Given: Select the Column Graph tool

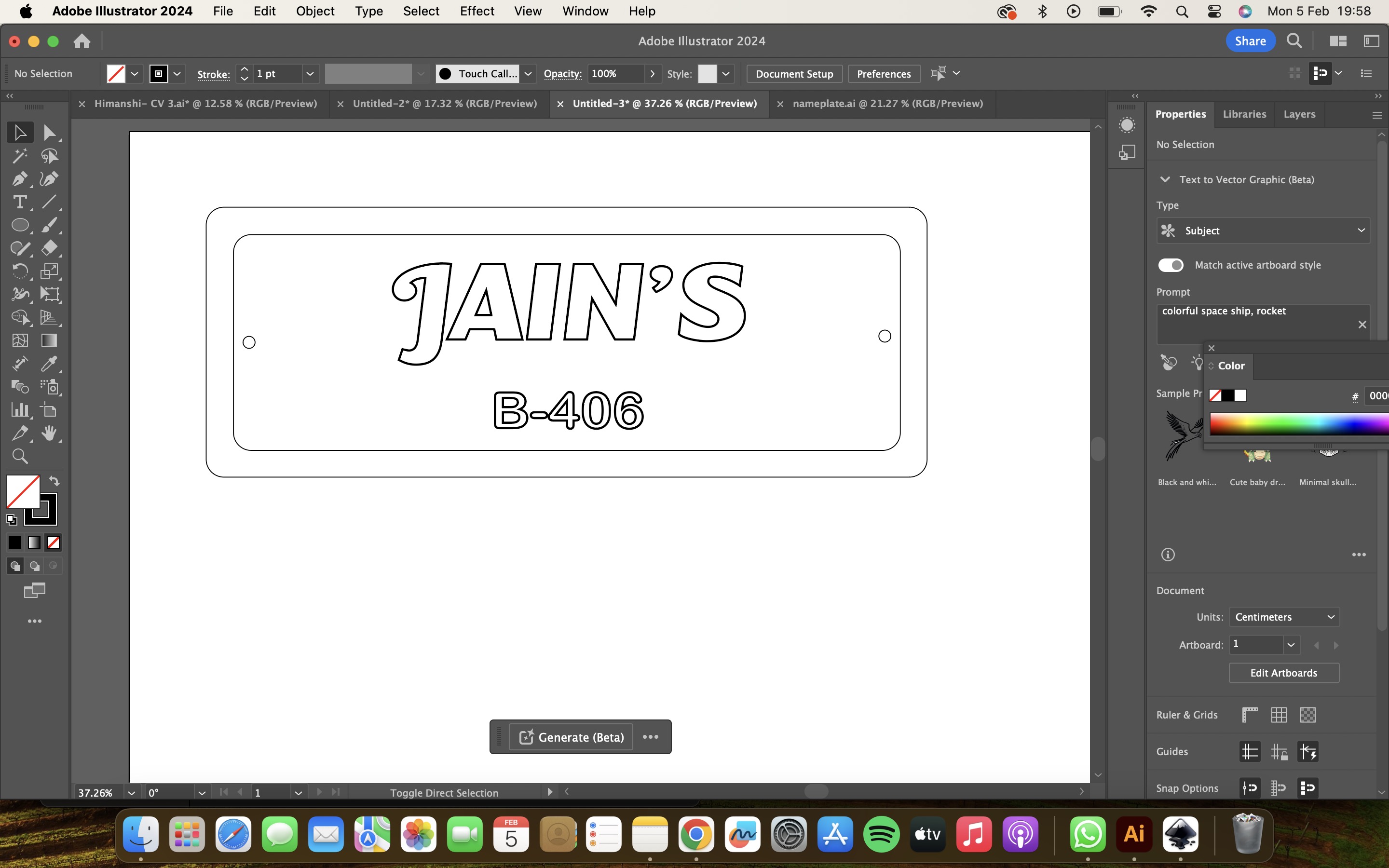Looking at the screenshot, I should tap(20, 410).
